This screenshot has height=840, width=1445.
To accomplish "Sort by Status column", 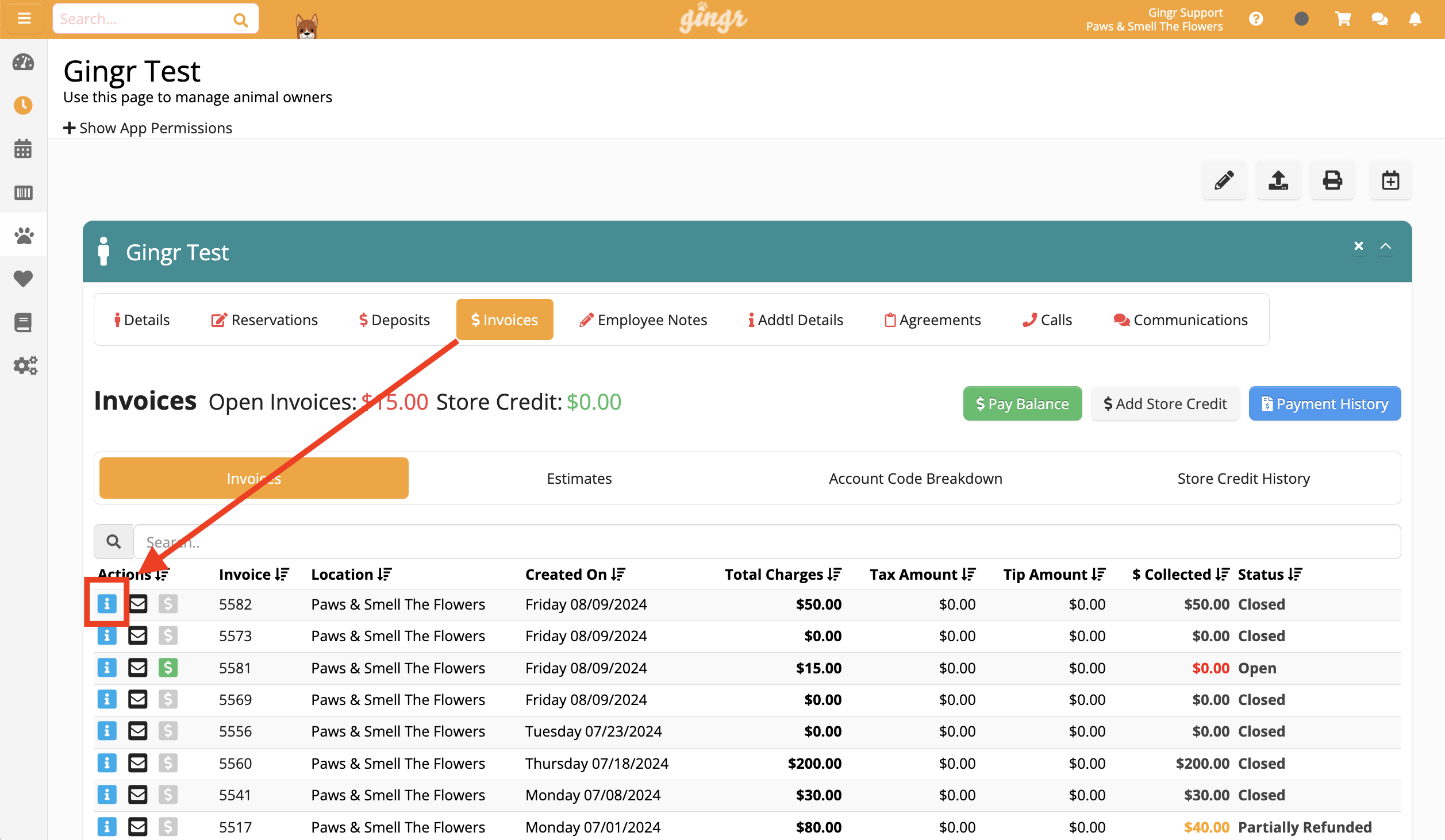I will point(1270,575).
